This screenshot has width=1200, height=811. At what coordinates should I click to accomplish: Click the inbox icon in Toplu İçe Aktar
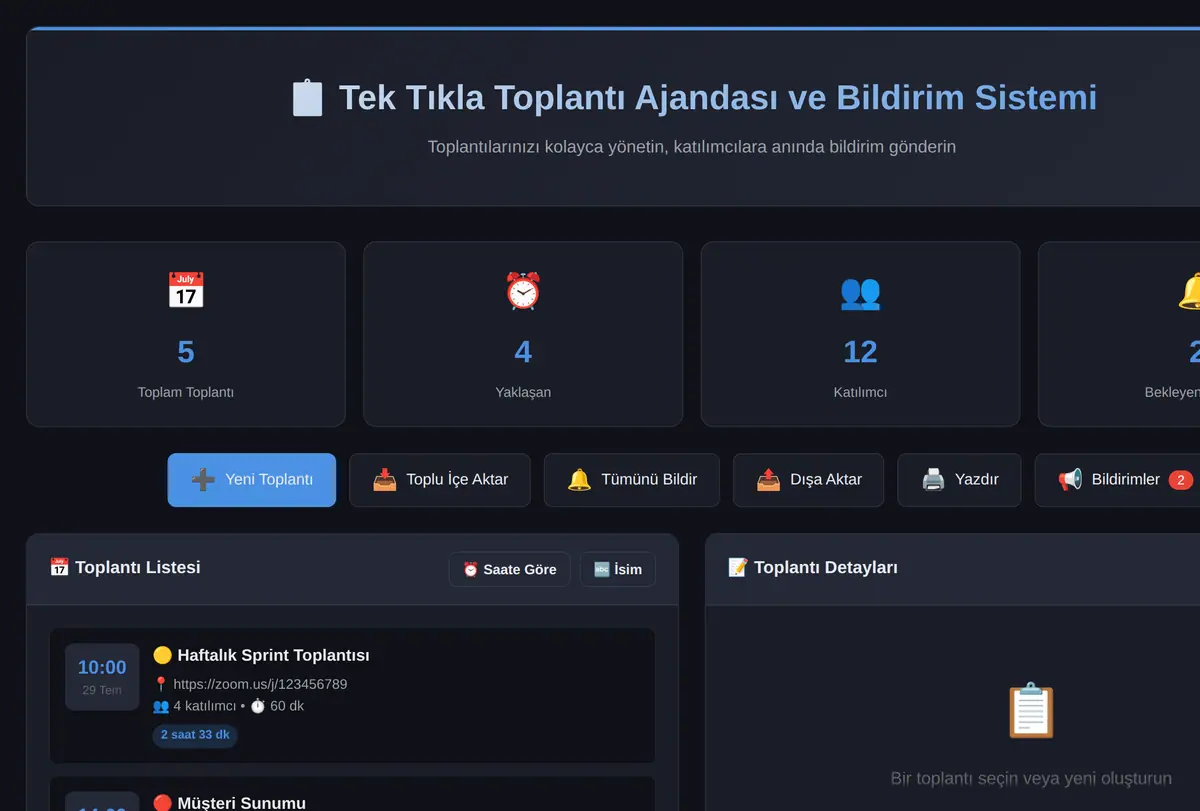[x=385, y=480]
